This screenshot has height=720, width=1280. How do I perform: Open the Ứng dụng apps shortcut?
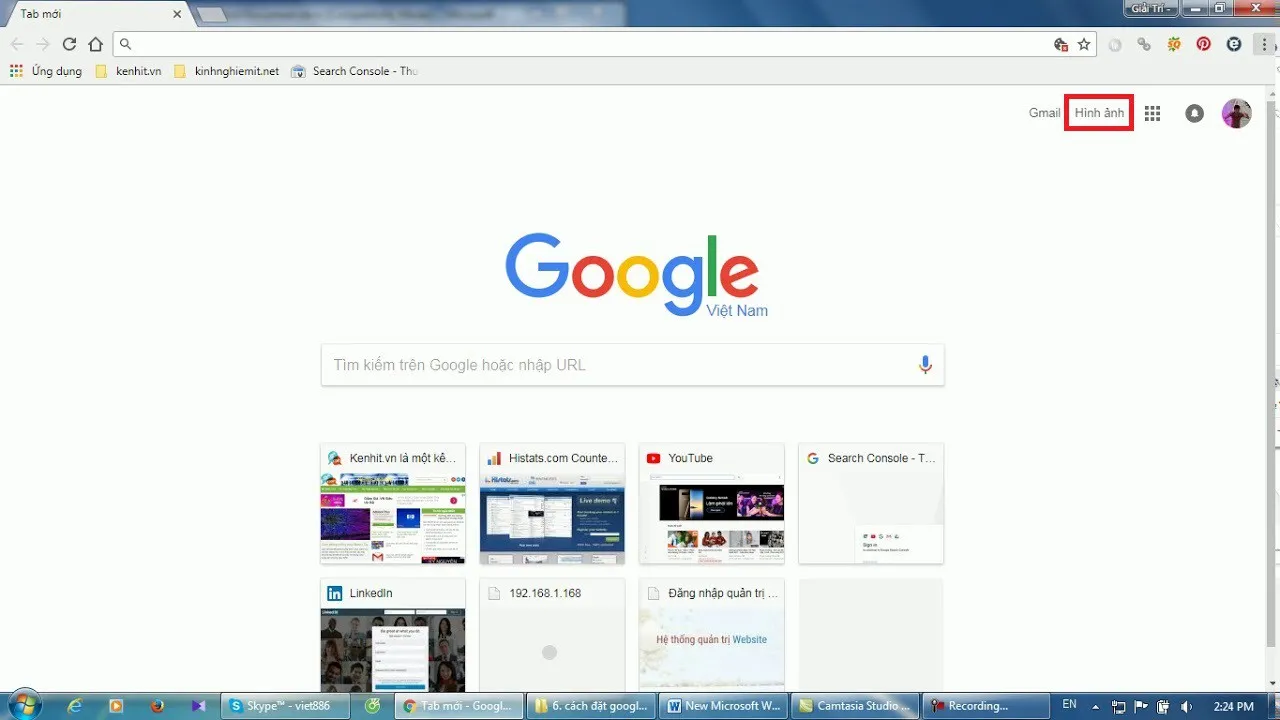[46, 71]
